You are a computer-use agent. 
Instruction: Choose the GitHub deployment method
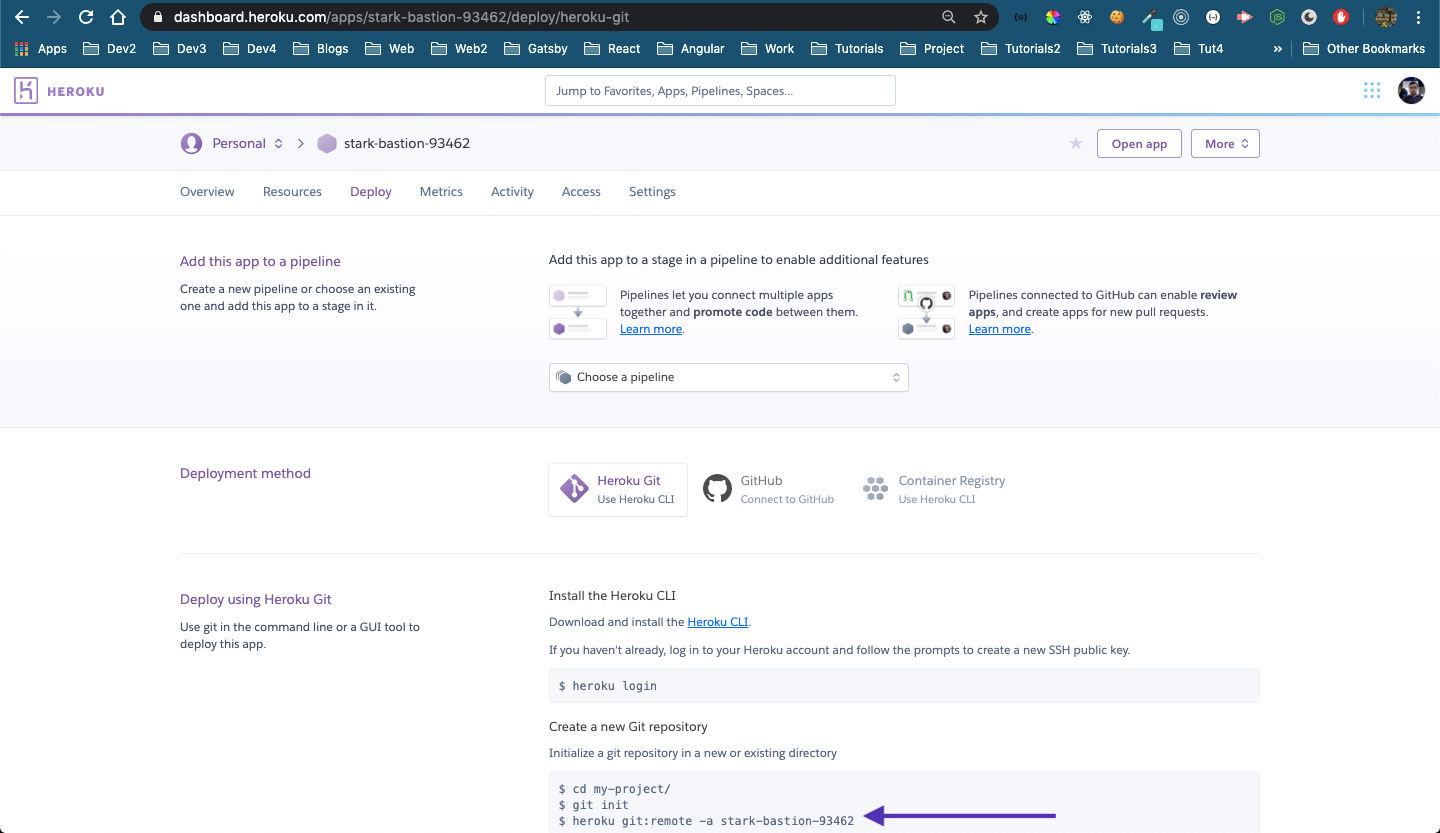pos(769,489)
